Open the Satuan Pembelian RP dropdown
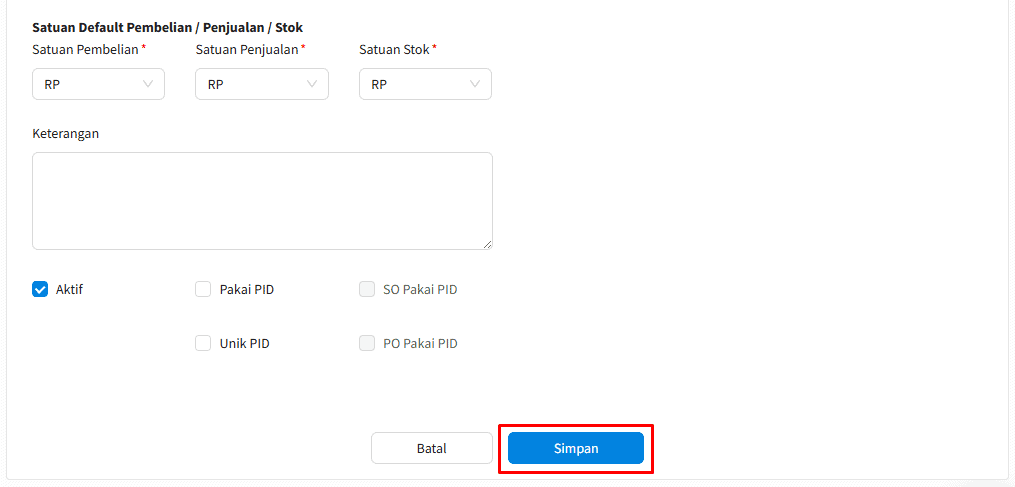 point(98,84)
